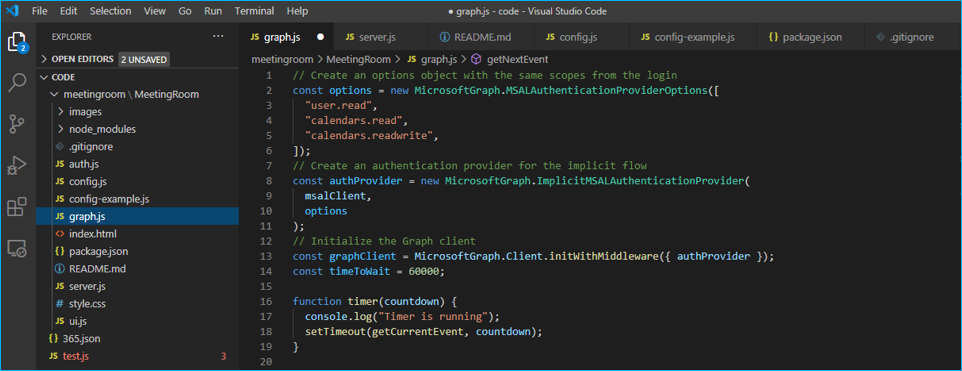Click the EXPLORER panel title
962x371 pixels.
click(x=71, y=37)
